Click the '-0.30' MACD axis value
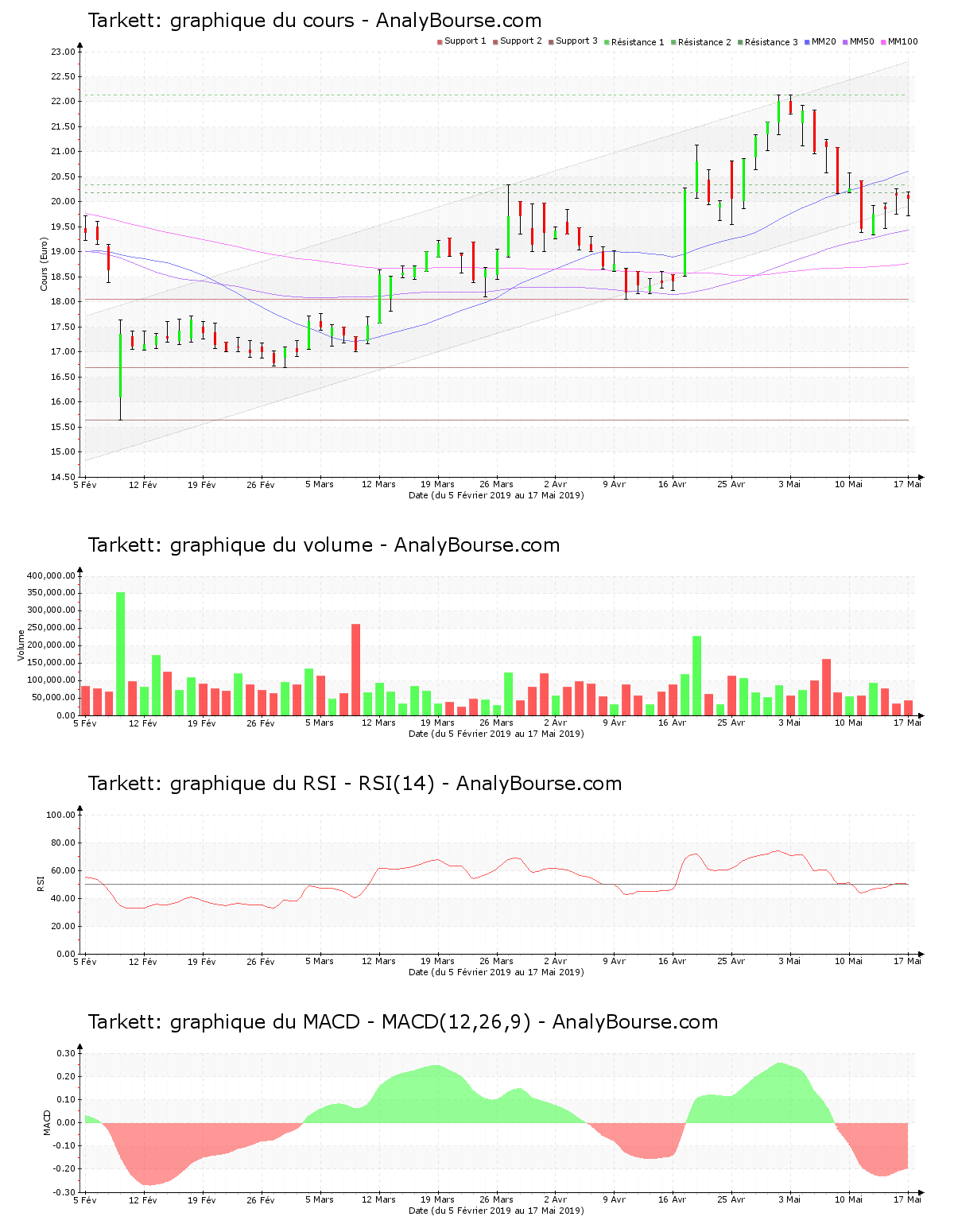 65,1191
